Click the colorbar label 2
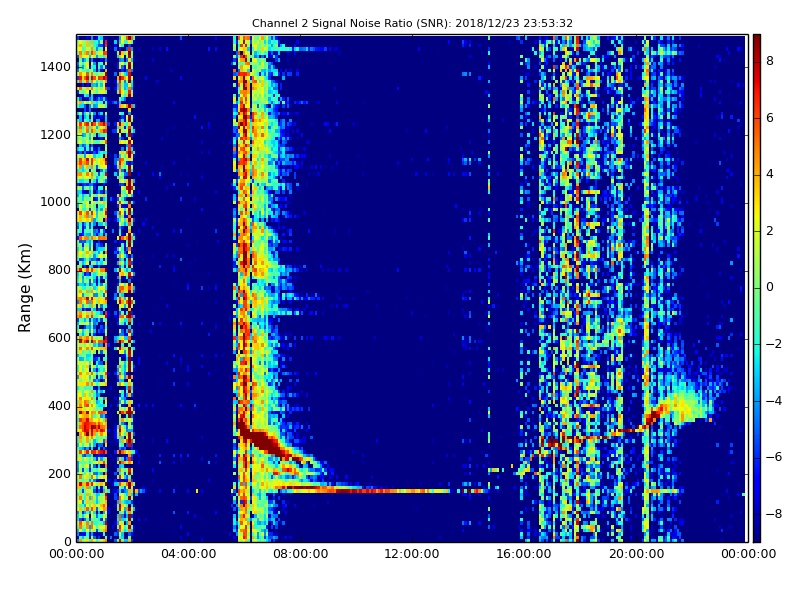This screenshot has height=600, width=800. [770, 231]
